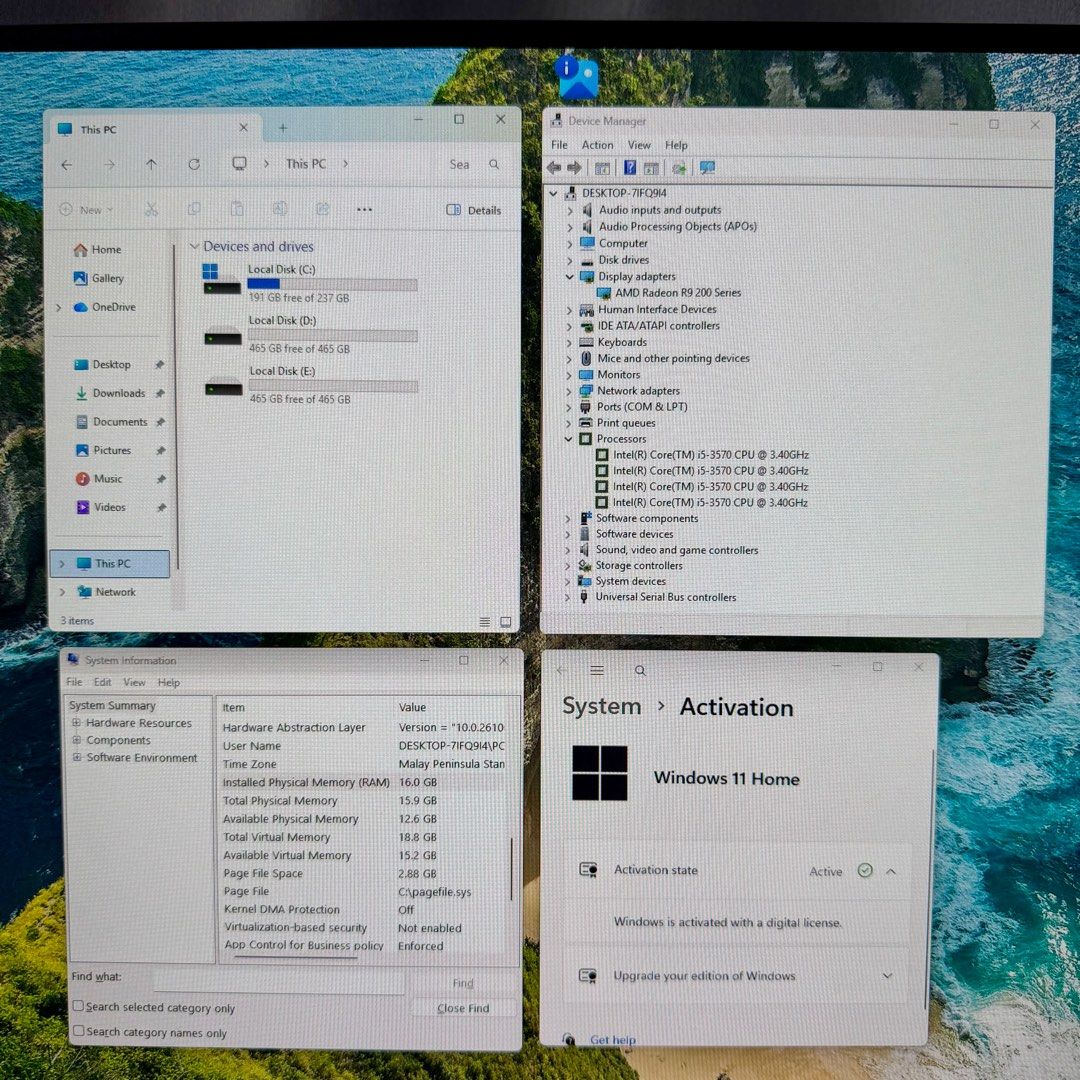
Task: Expand OneDrive in File Explorer sidebar
Action: coord(59,307)
